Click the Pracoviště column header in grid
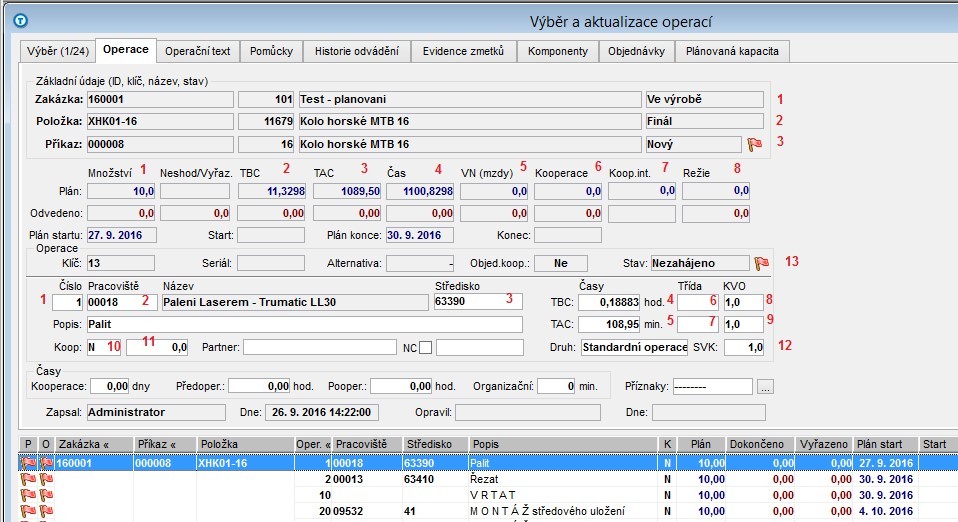Image resolution: width=958 pixels, height=522 pixels. pyautogui.click(x=367, y=444)
